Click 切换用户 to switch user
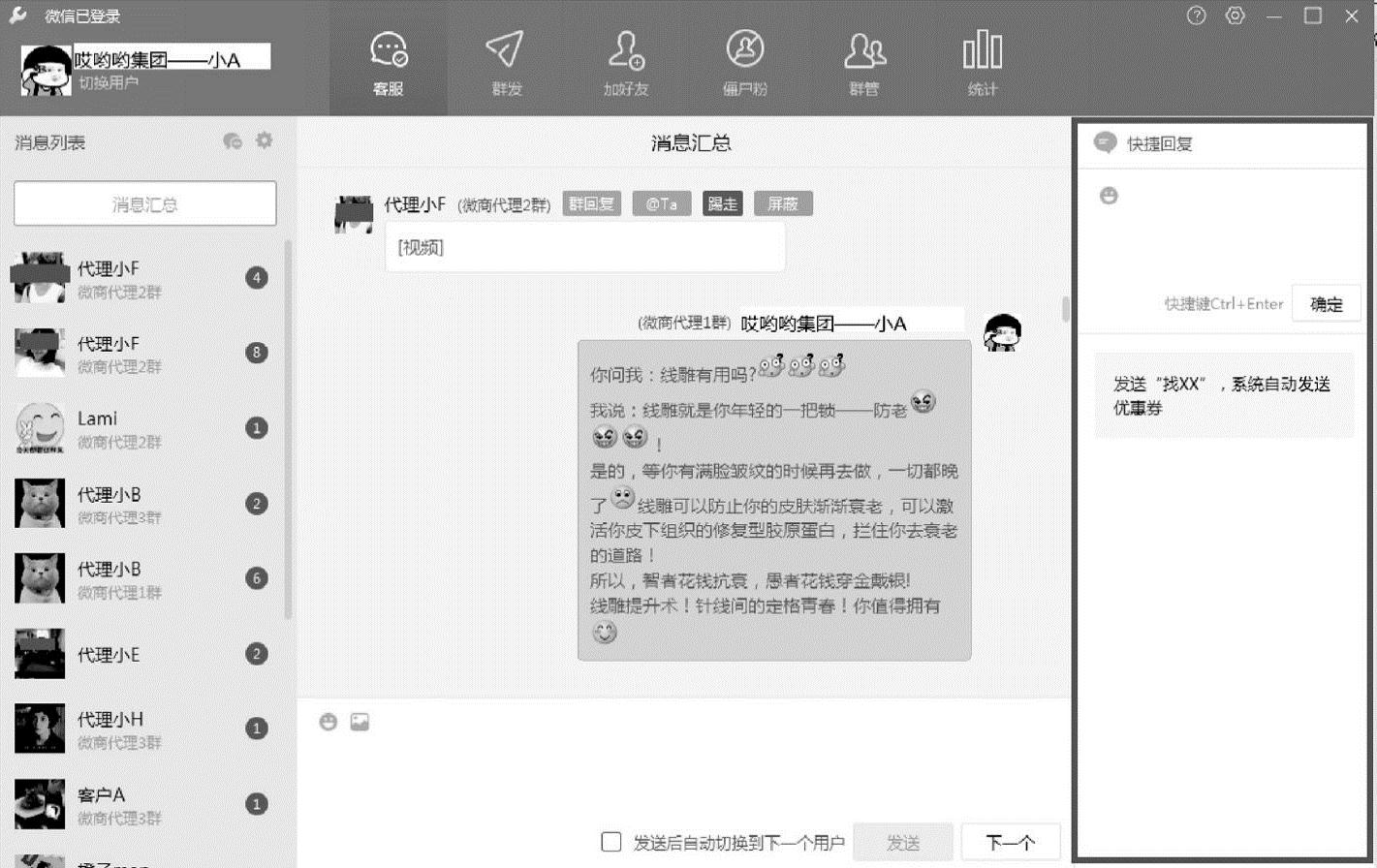Image resolution: width=1377 pixels, height=868 pixels. coord(109,83)
